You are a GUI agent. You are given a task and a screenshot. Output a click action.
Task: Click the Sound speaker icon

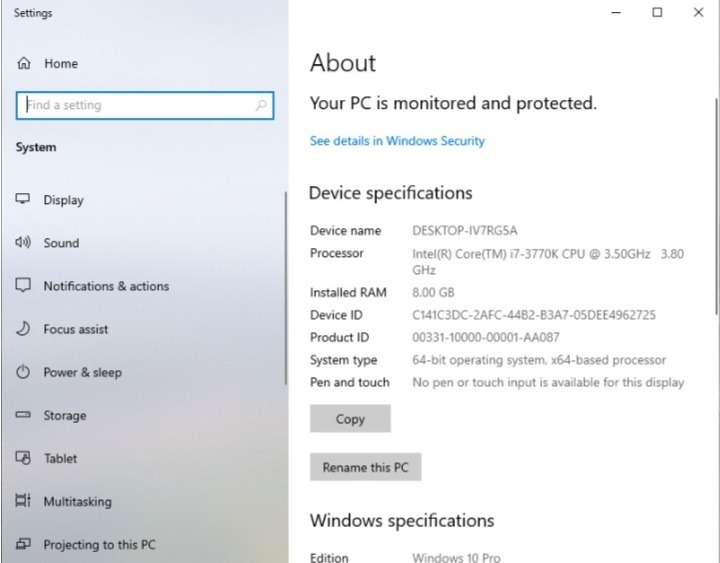tap(24, 243)
